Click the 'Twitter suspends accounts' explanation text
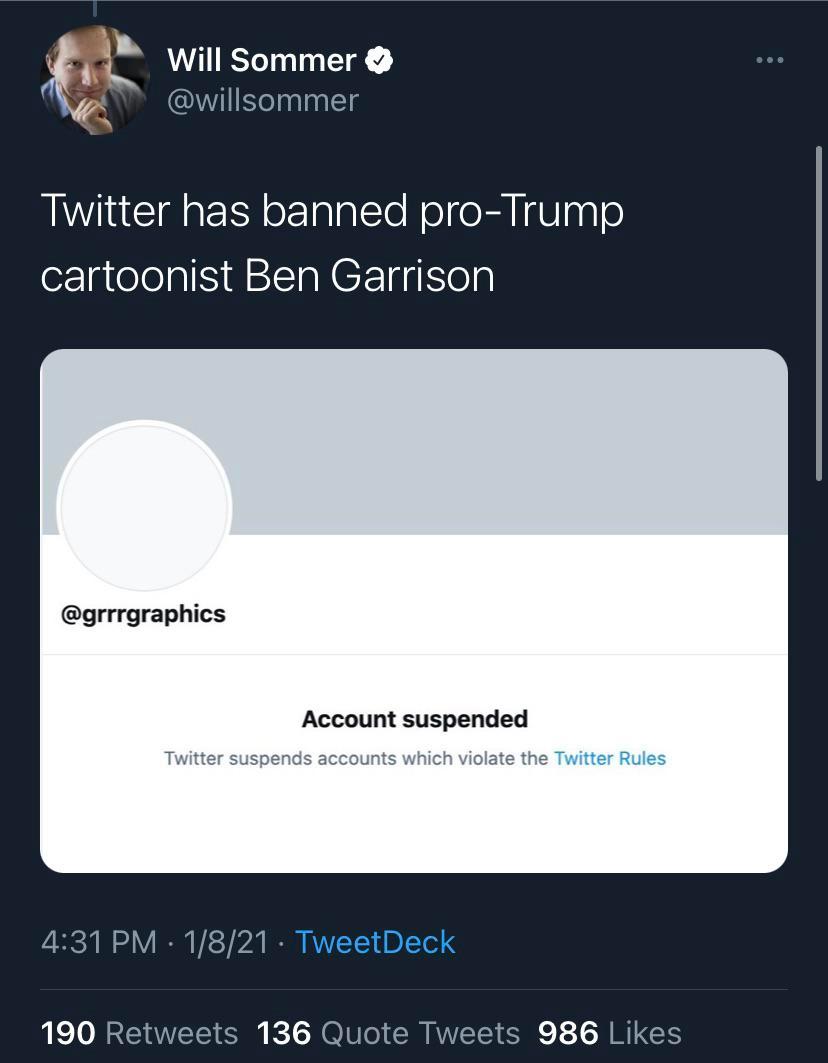The width and height of the screenshot is (828, 1063). (x=355, y=758)
